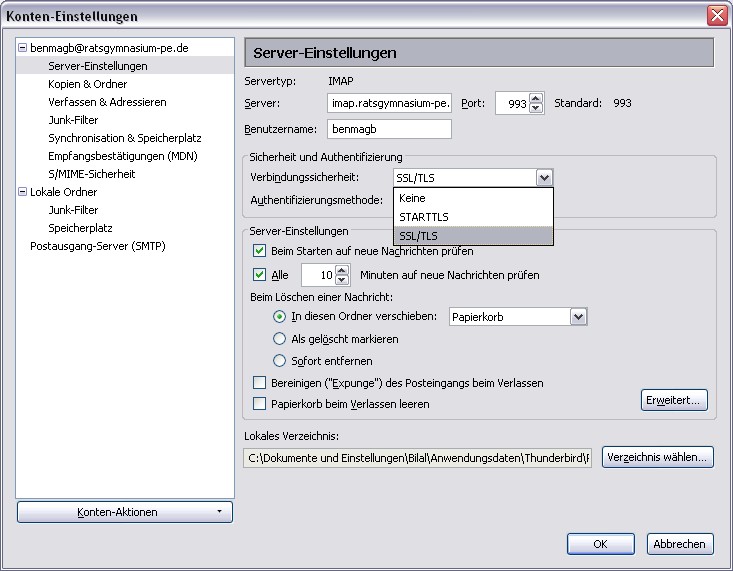
Task: Open Verfassen & Adressieren settings
Action: (107, 102)
